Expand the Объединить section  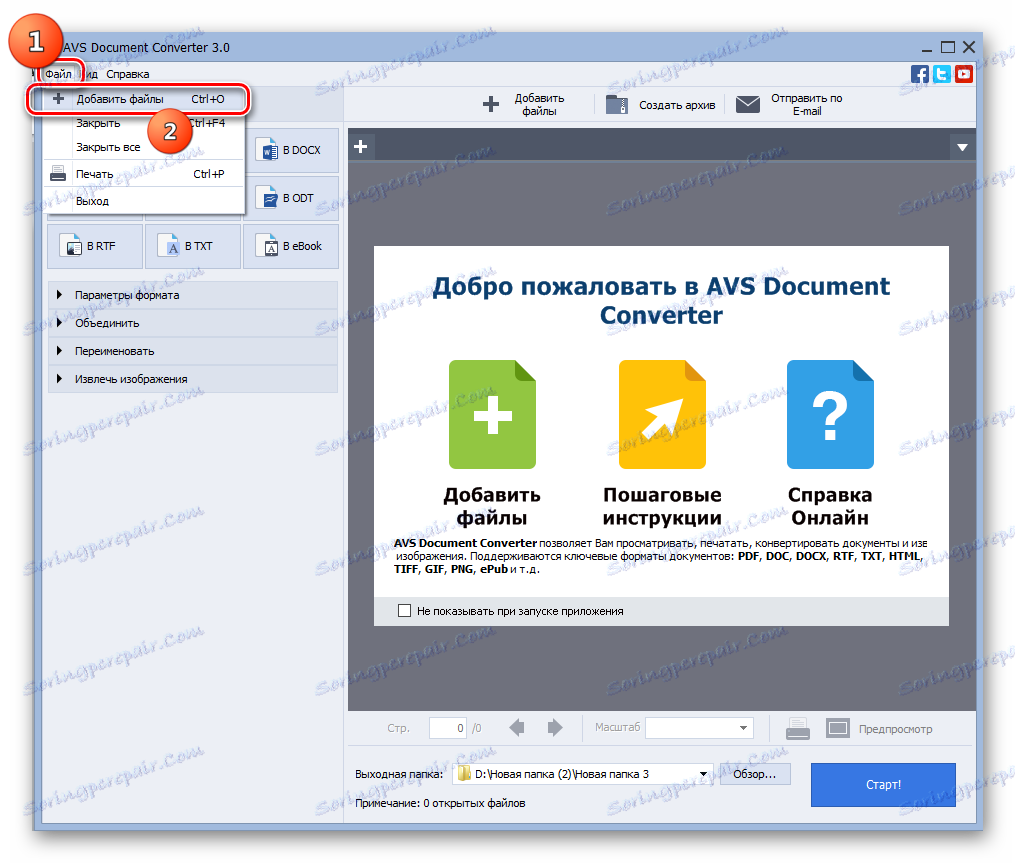tap(193, 323)
